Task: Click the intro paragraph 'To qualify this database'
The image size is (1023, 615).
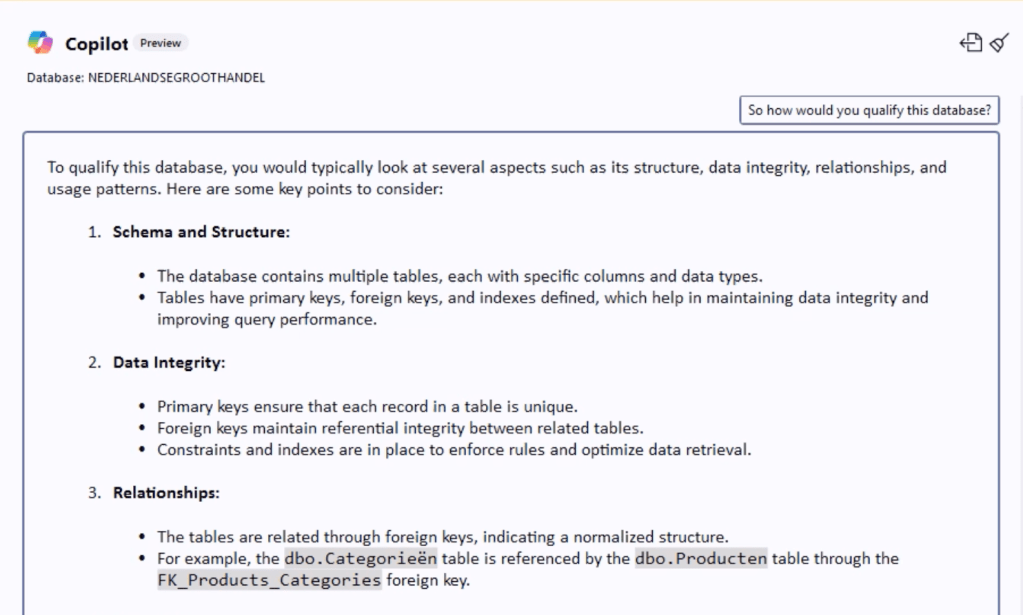Action: [496, 178]
